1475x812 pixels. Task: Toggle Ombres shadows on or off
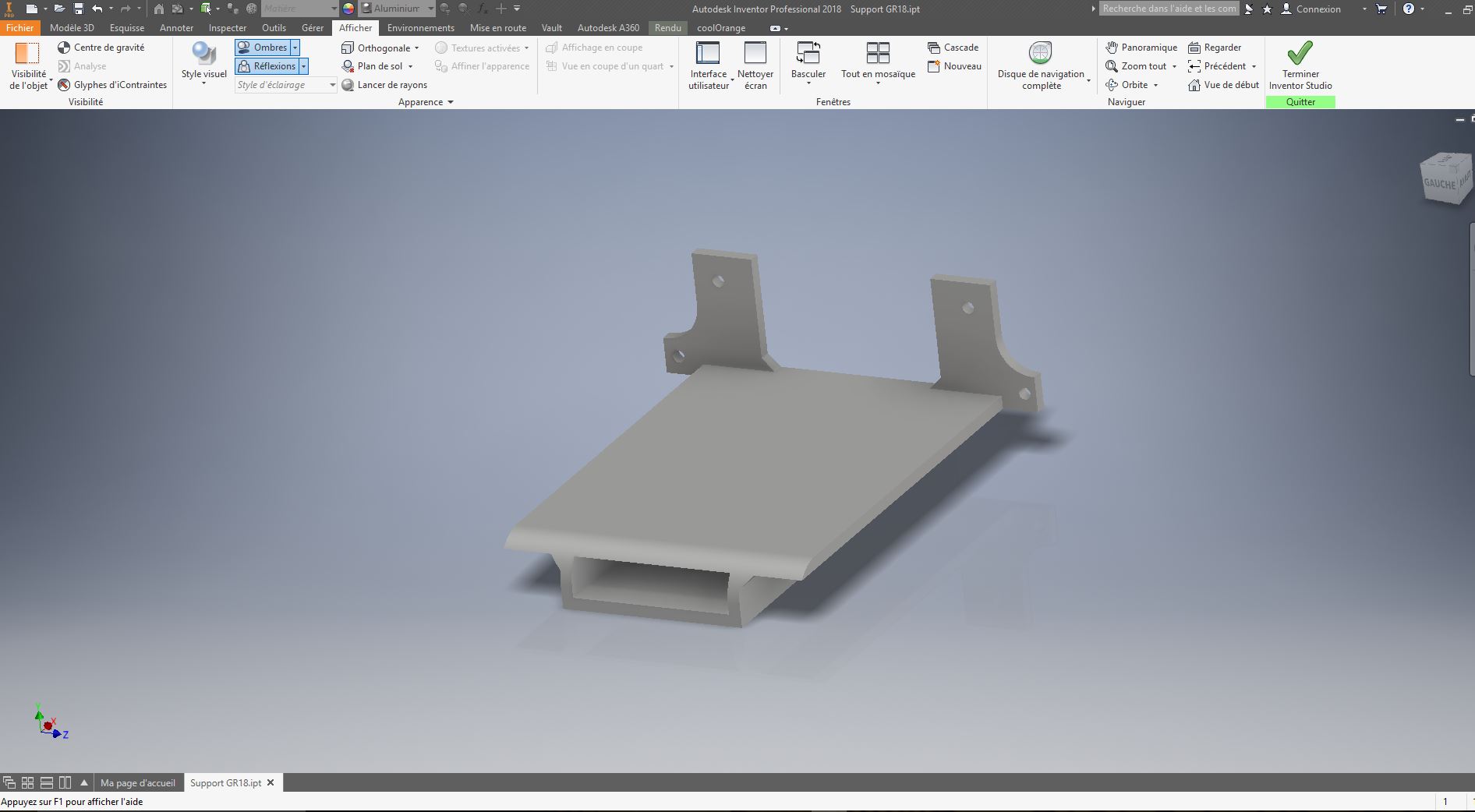click(263, 48)
